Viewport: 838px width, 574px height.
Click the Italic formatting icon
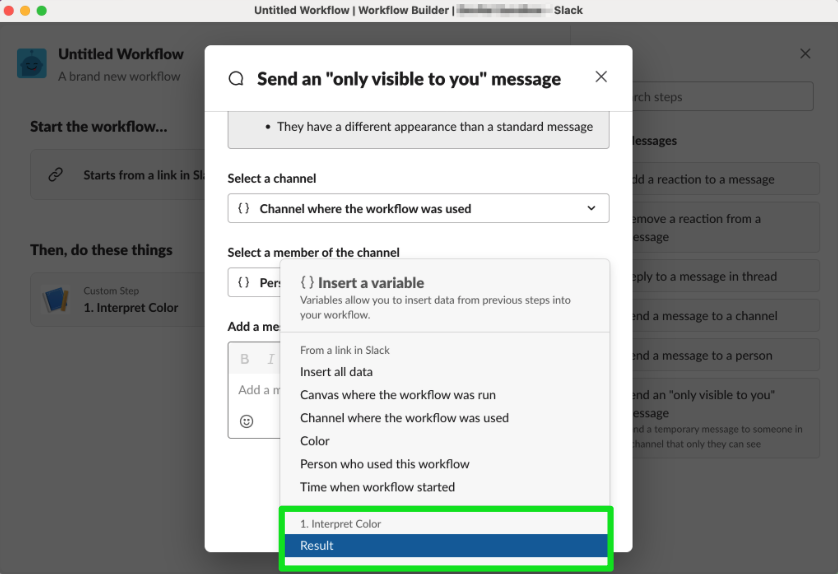[270, 359]
